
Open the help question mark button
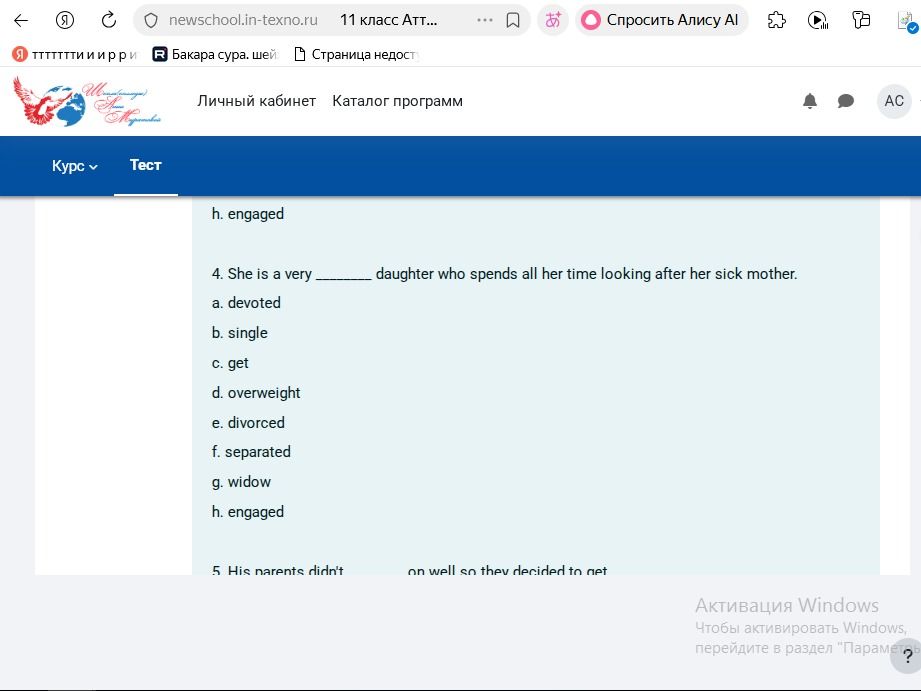click(x=907, y=657)
